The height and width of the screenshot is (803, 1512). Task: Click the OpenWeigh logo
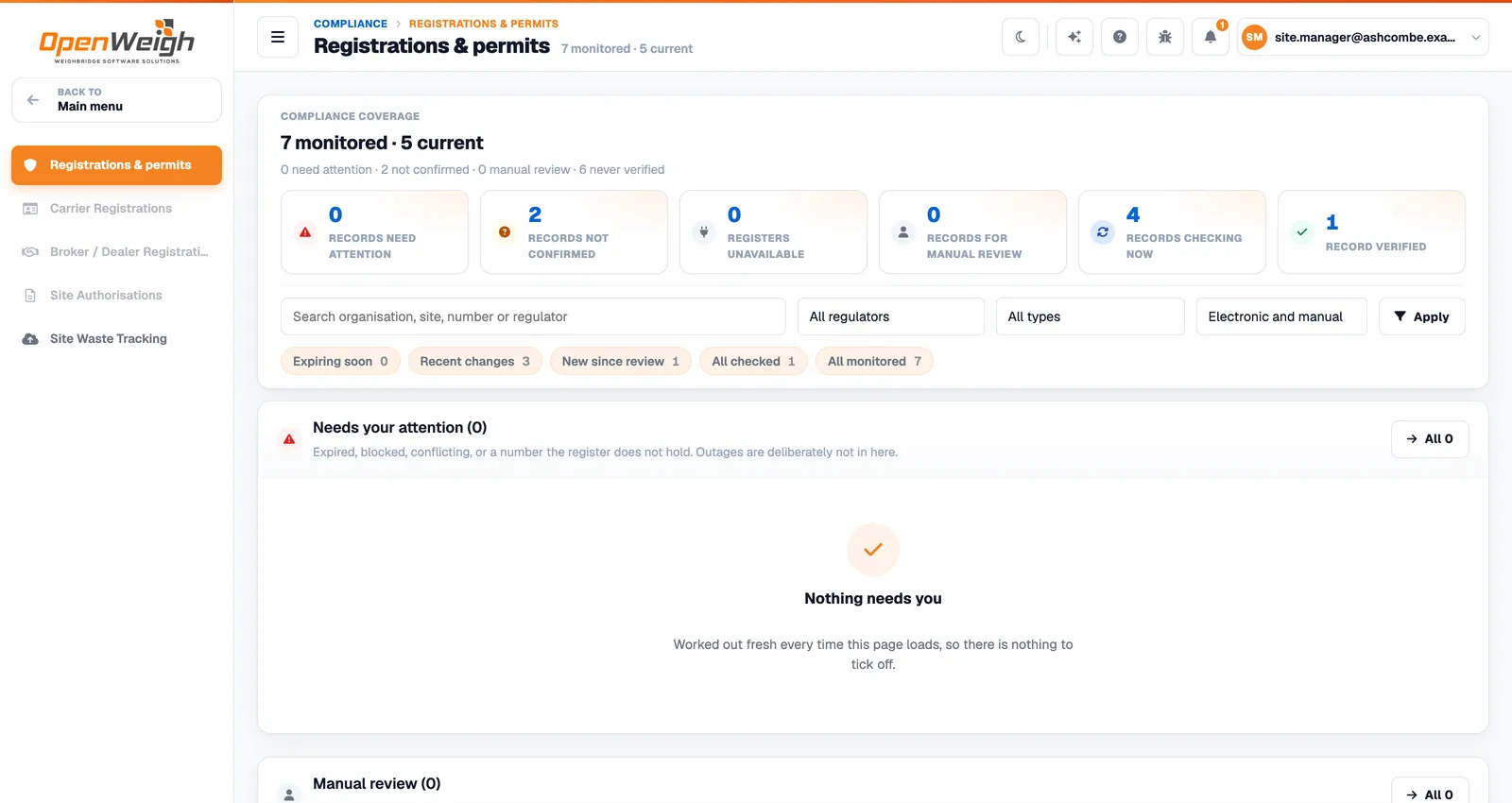[116, 42]
